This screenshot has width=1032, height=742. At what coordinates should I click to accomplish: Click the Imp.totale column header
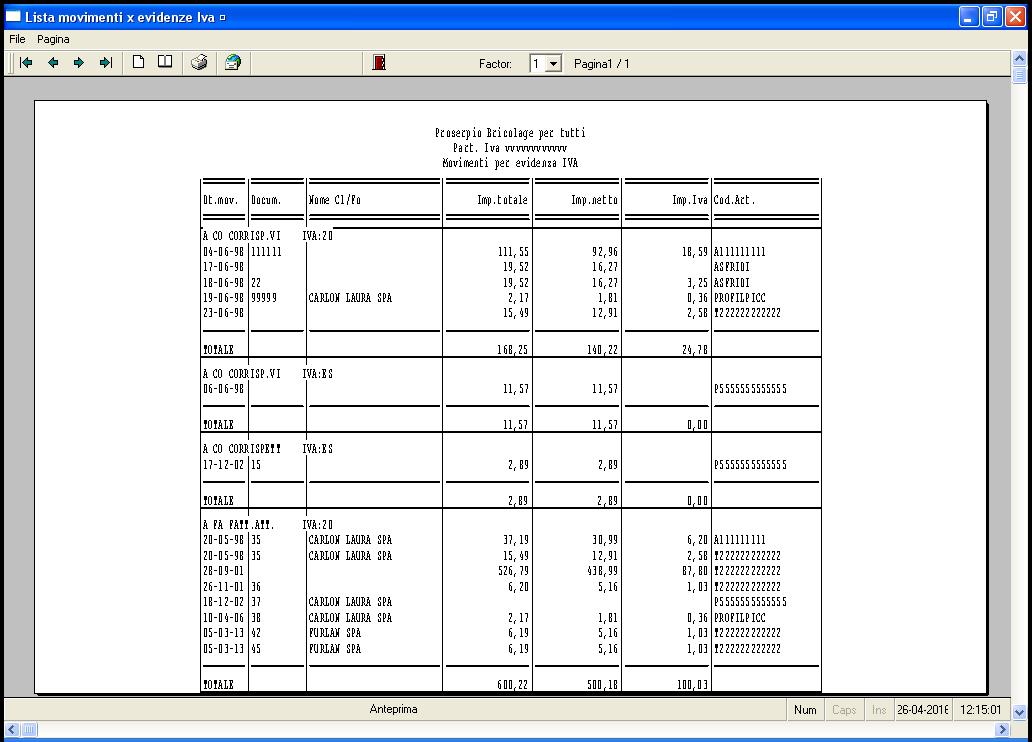point(502,199)
